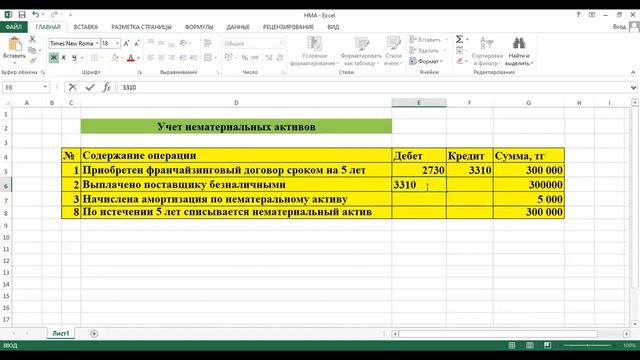640x360 pixels.
Task: Open the Undo history dropdown arrow
Action: 43,15
